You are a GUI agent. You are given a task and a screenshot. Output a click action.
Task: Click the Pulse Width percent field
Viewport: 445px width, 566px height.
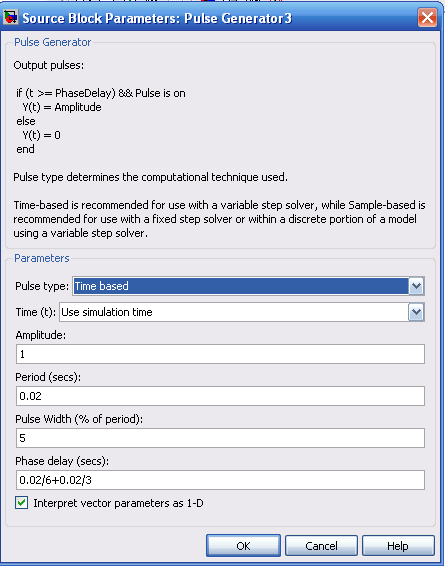[x=220, y=438]
